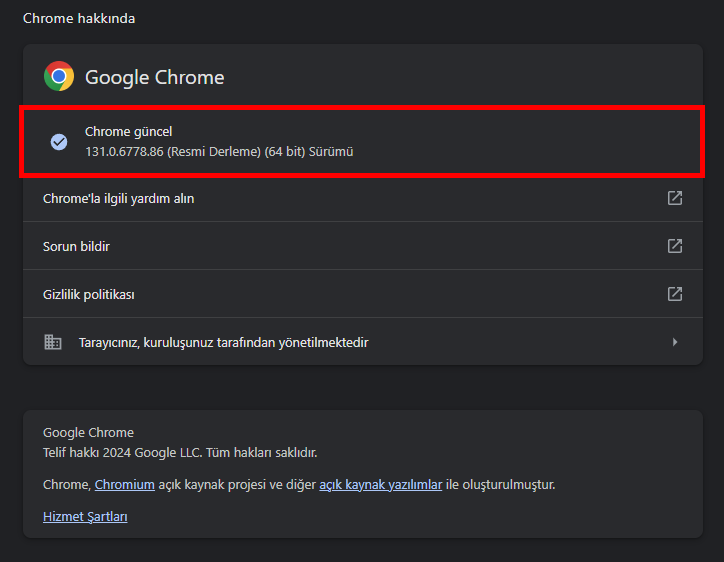Click Google Chrome label in footer card
This screenshot has width=724, height=562.
tap(88, 433)
